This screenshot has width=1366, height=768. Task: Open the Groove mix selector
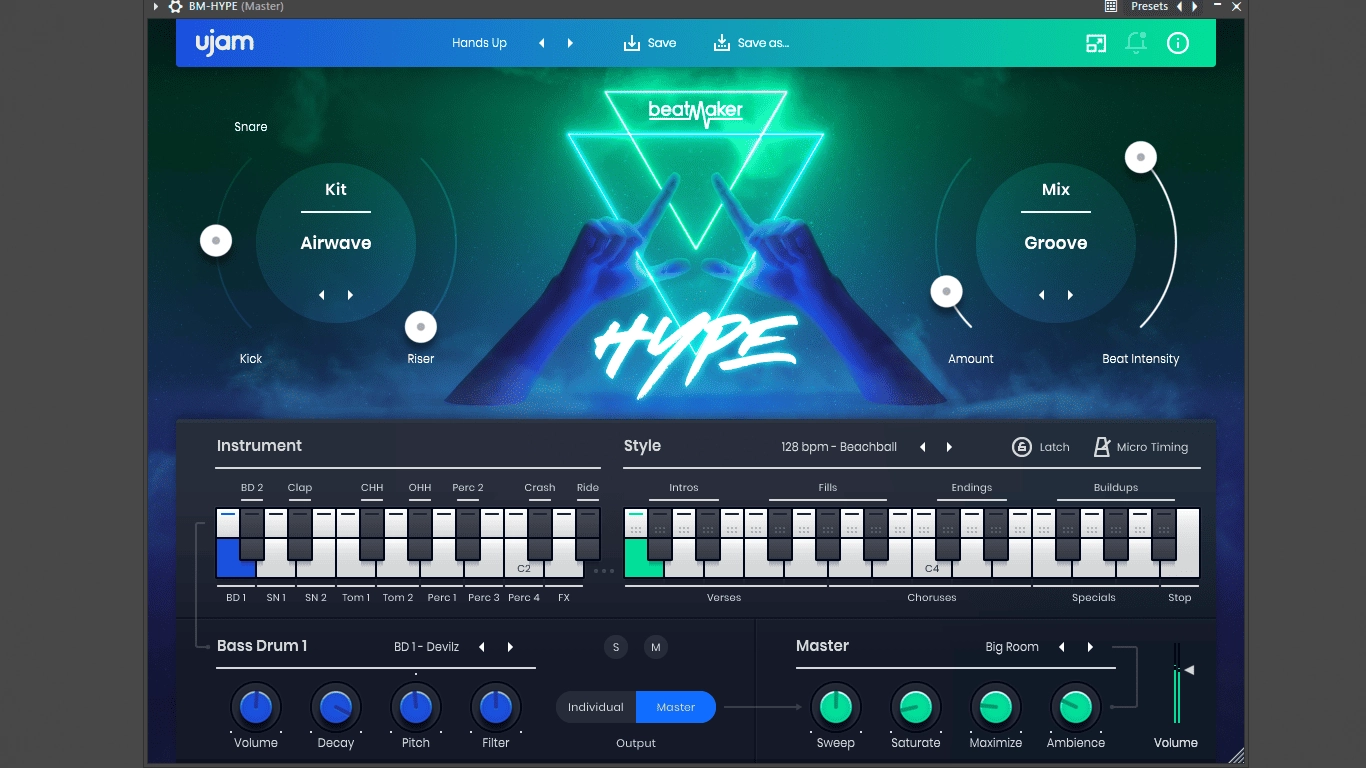(1056, 243)
